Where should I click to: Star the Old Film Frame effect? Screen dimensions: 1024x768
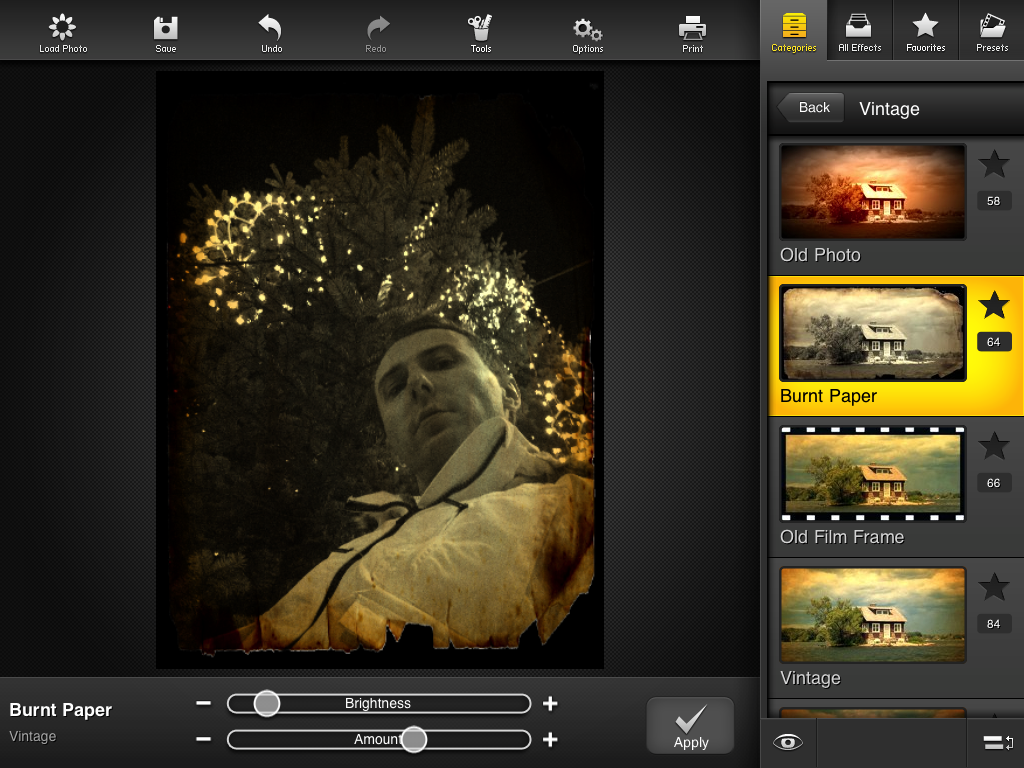pyautogui.click(x=993, y=446)
